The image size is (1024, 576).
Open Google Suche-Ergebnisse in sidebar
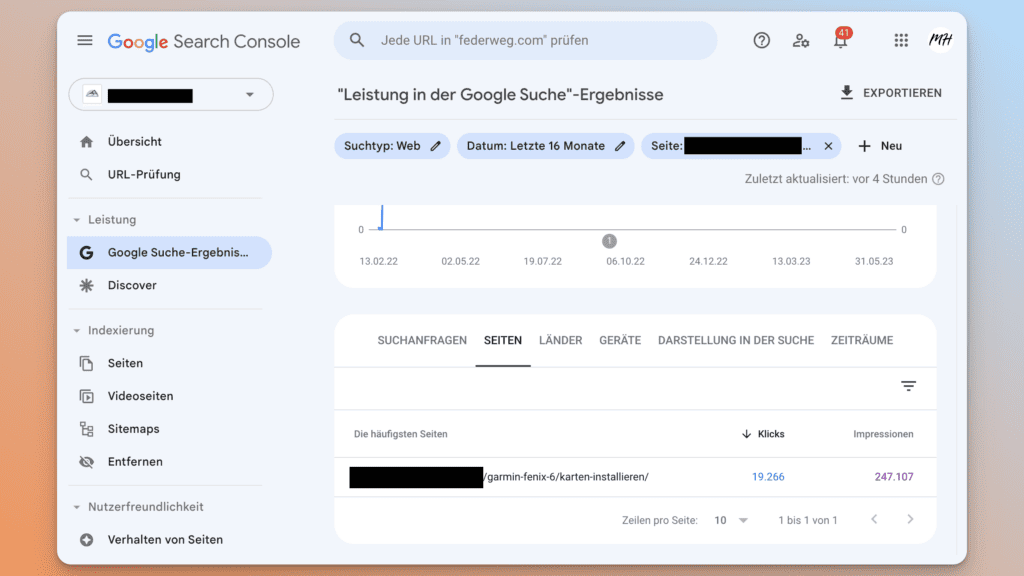[169, 253]
